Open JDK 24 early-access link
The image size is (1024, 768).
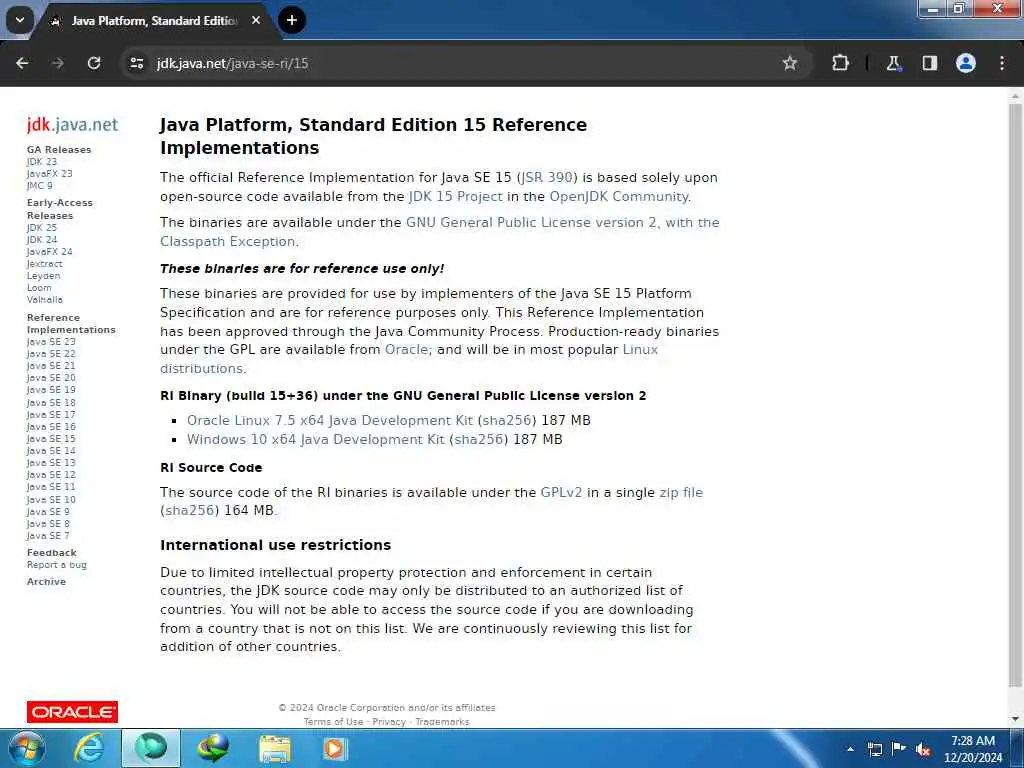pos(42,240)
